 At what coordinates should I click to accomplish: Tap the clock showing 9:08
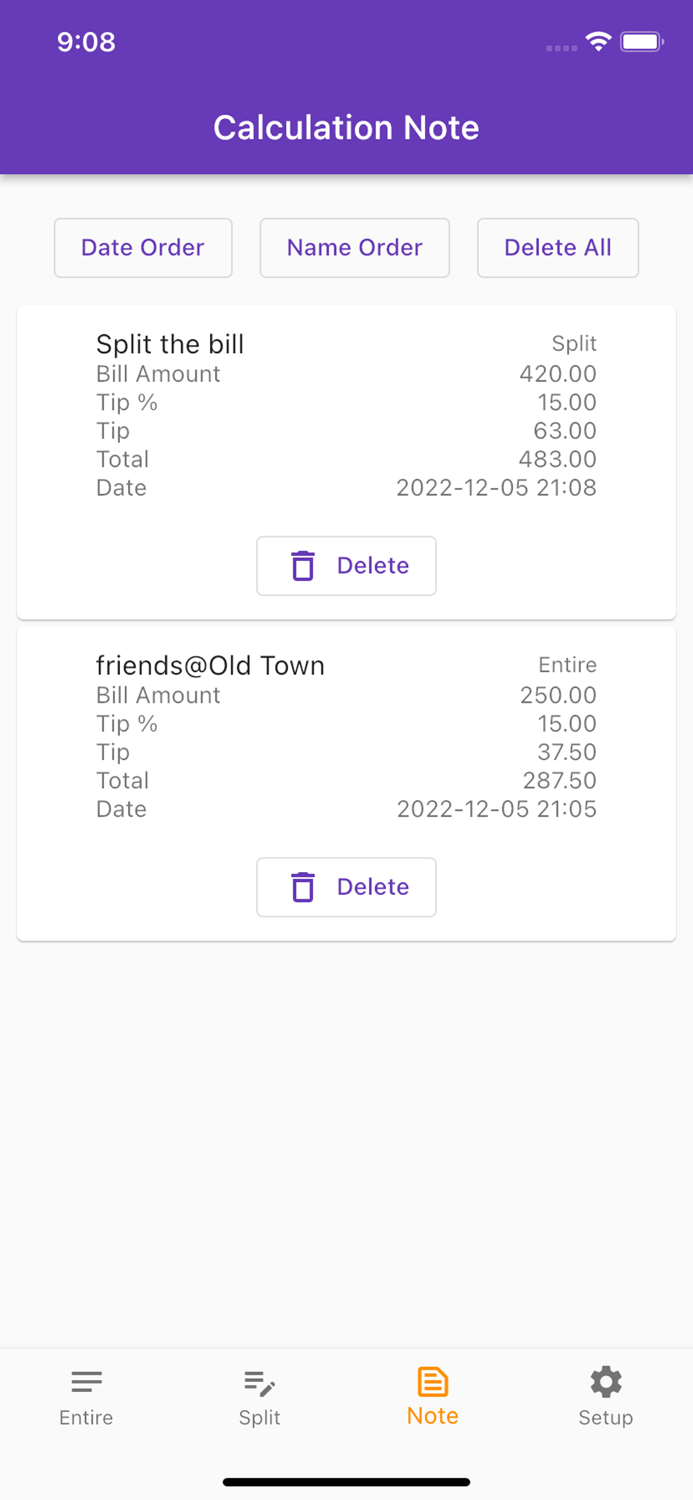86,42
